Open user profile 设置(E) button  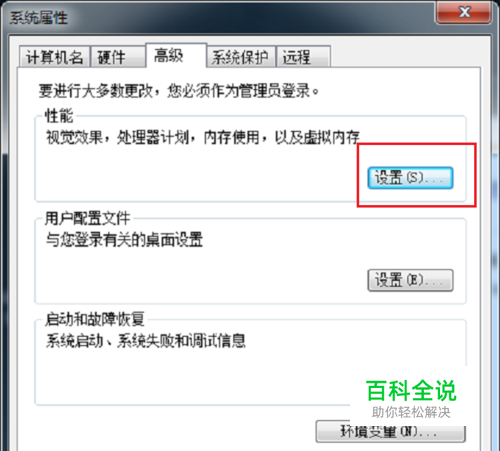(x=410, y=280)
